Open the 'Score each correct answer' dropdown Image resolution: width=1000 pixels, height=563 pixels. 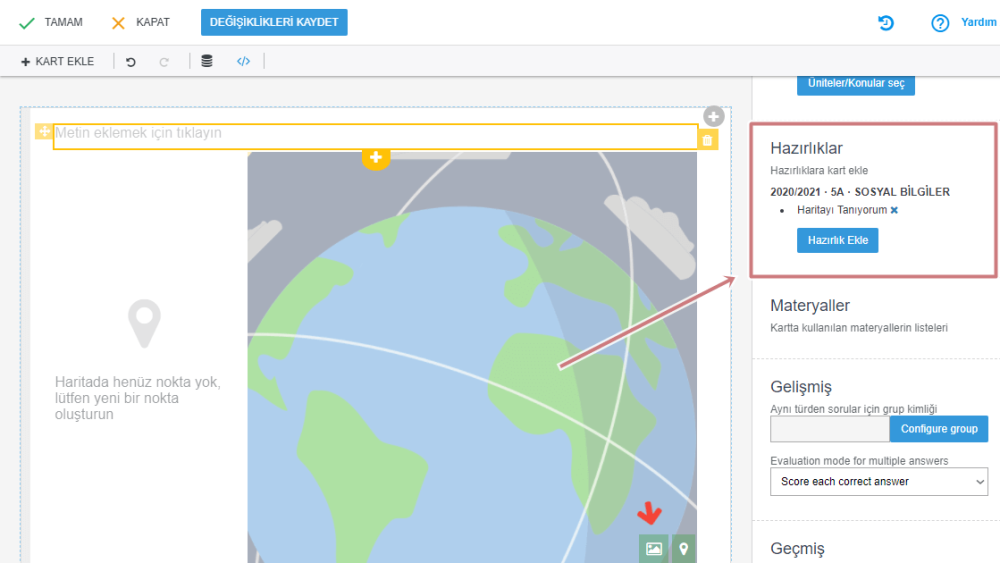tap(879, 481)
